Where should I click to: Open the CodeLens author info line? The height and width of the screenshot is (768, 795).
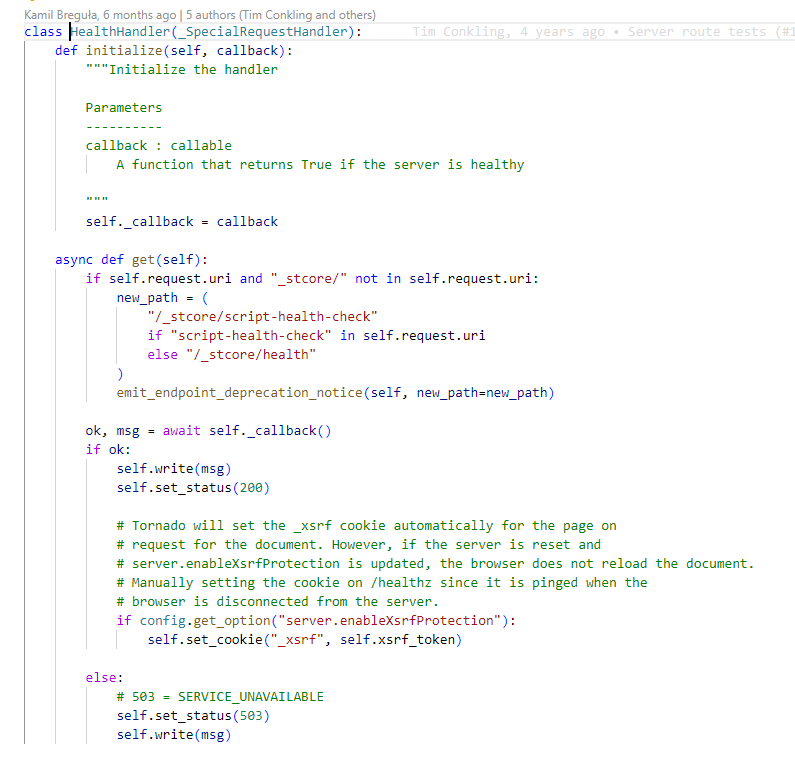tap(200, 15)
